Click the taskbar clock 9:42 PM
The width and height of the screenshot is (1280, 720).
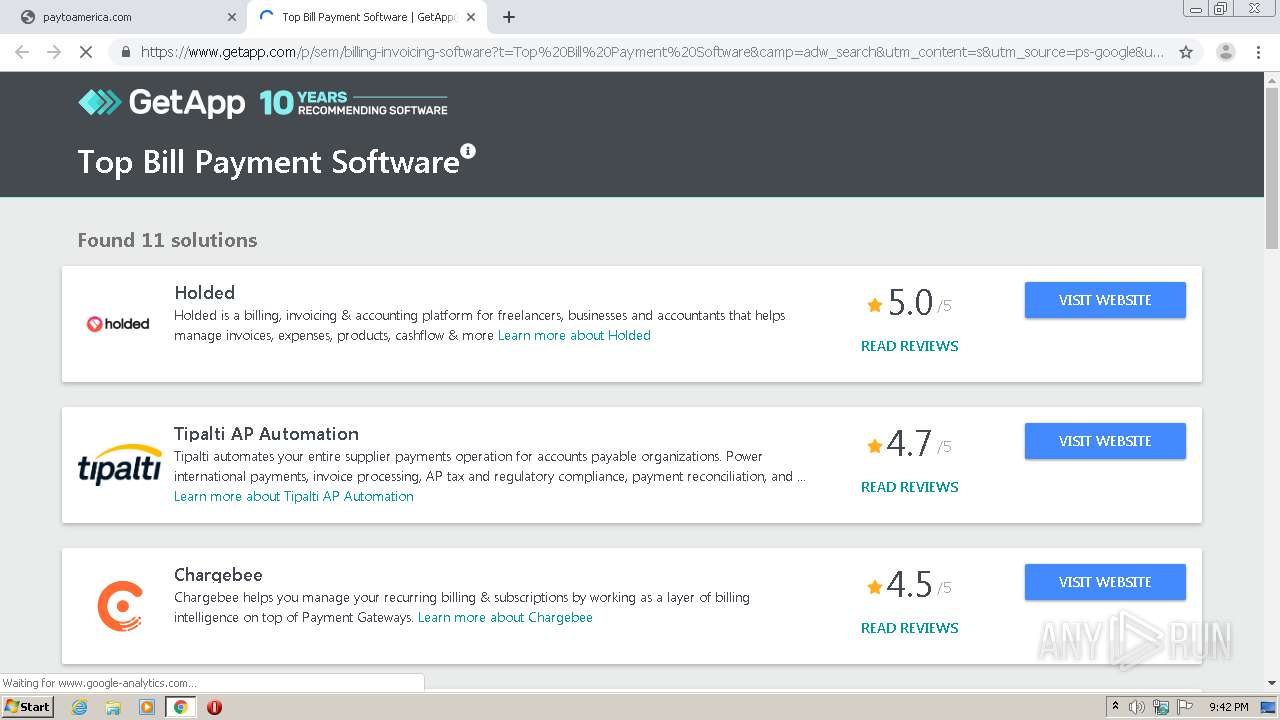1228,707
